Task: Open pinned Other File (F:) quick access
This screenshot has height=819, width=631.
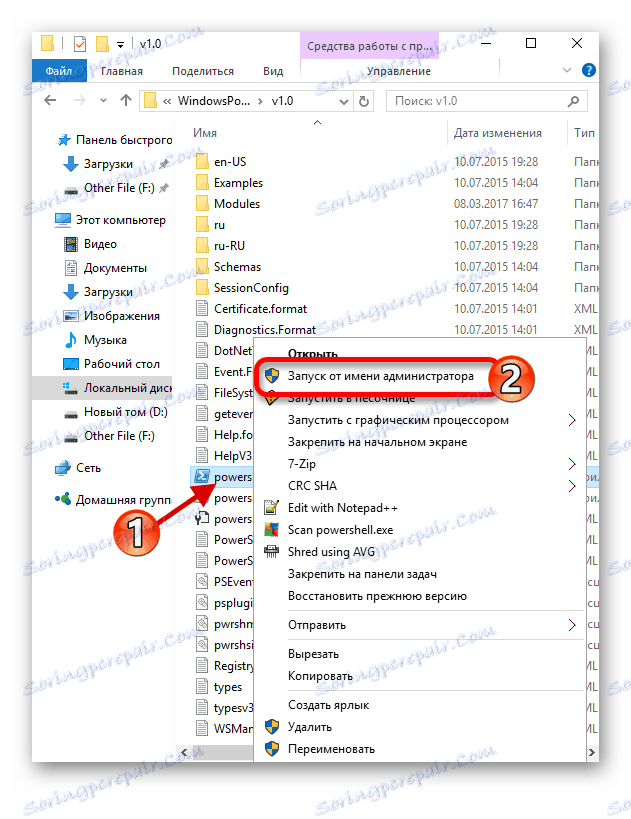Action: [x=118, y=188]
